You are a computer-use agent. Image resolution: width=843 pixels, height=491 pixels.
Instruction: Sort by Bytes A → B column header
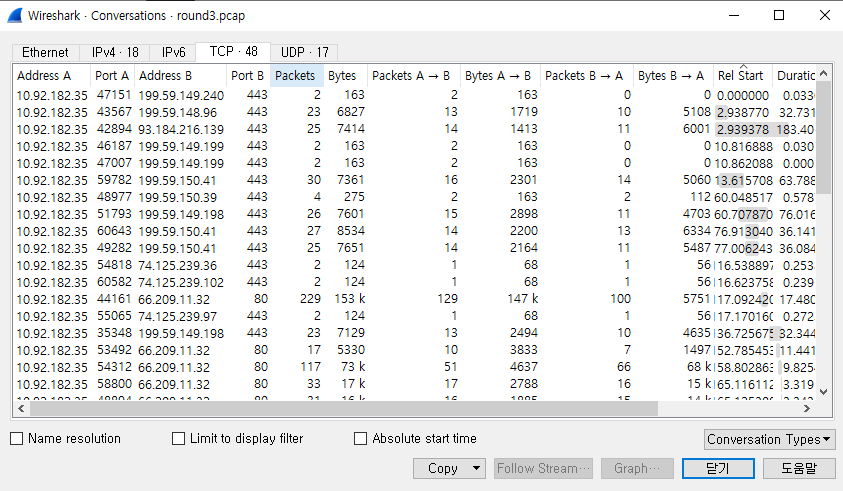coord(500,76)
